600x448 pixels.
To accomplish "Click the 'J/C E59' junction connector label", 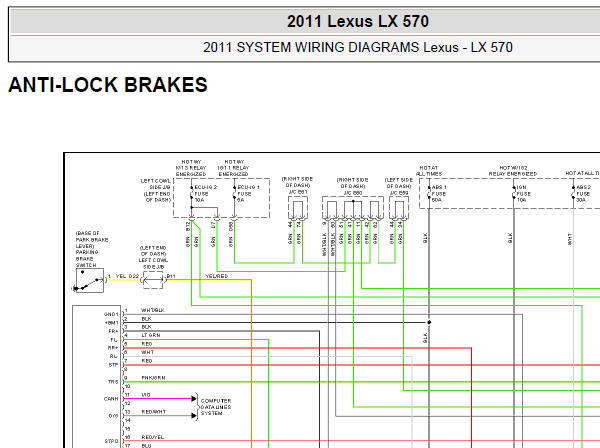I will click(x=399, y=193).
